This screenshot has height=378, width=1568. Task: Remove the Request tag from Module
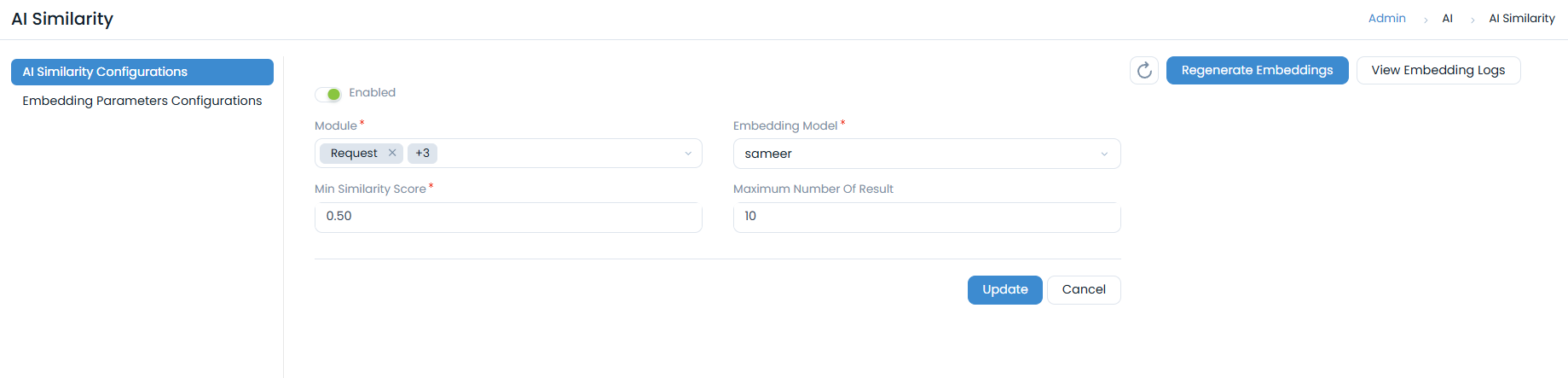coord(392,153)
